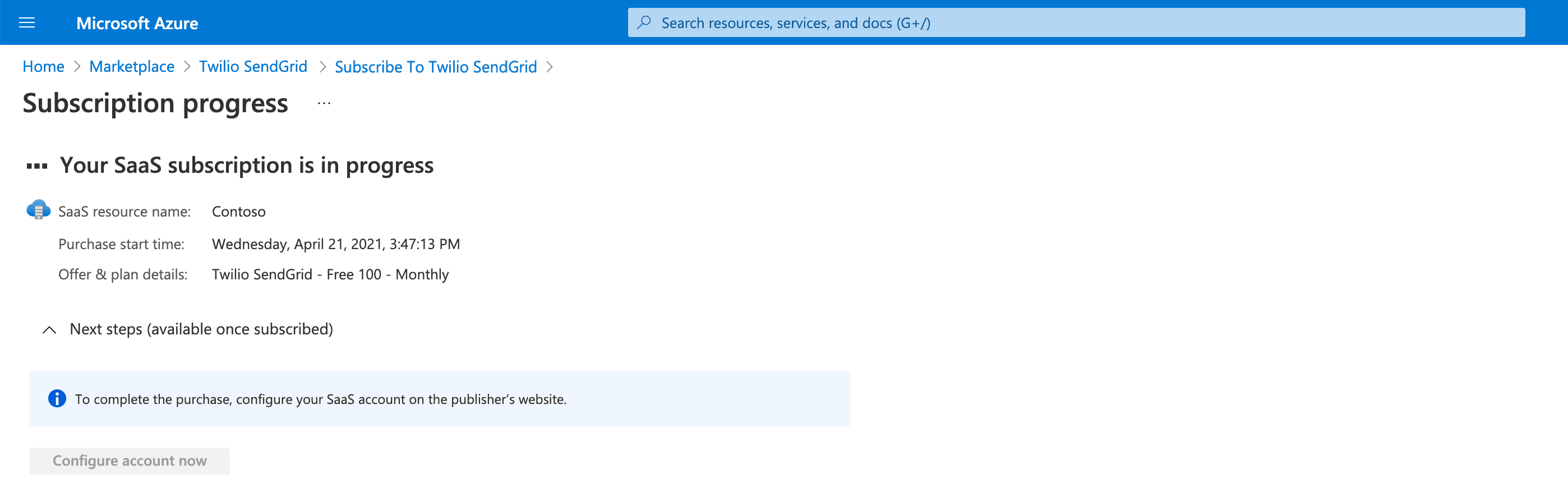
Task: Click the trailing chevron after Subscribe breadcrumb
Action: click(550, 67)
